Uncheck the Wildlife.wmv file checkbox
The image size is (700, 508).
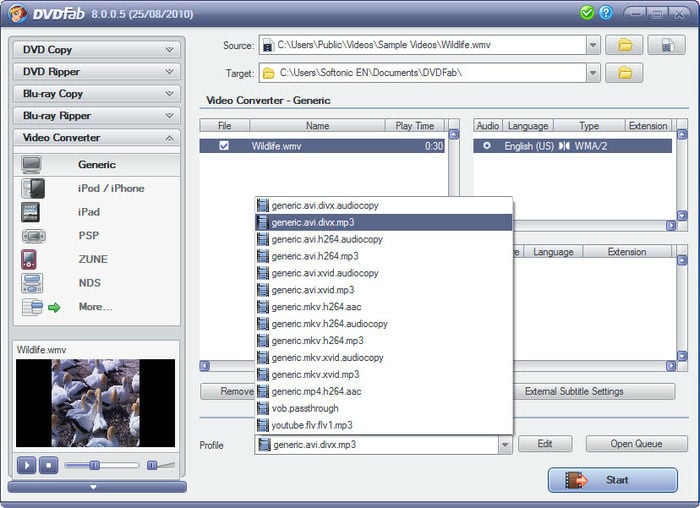tap(224, 146)
